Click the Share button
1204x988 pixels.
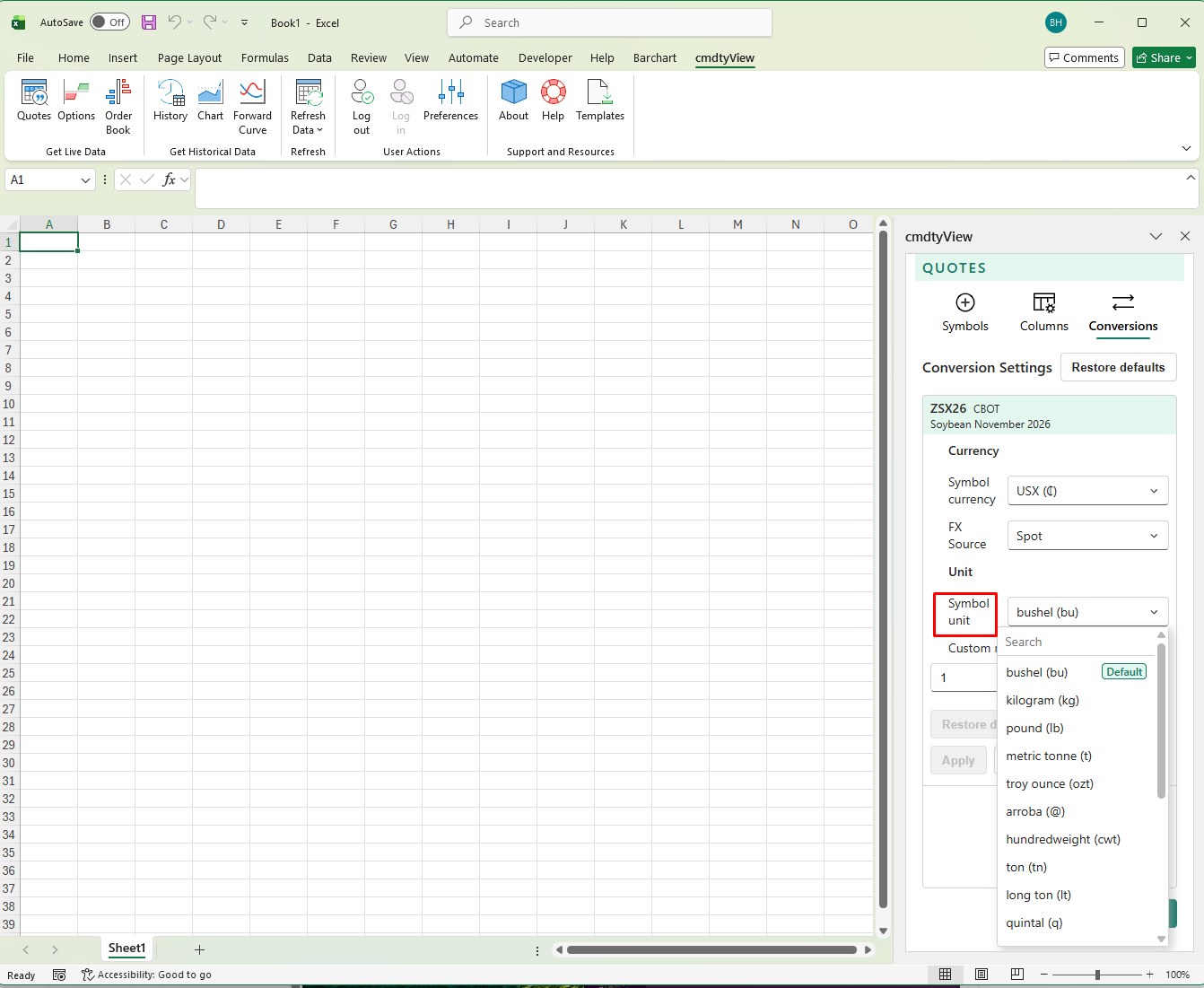pos(1163,57)
